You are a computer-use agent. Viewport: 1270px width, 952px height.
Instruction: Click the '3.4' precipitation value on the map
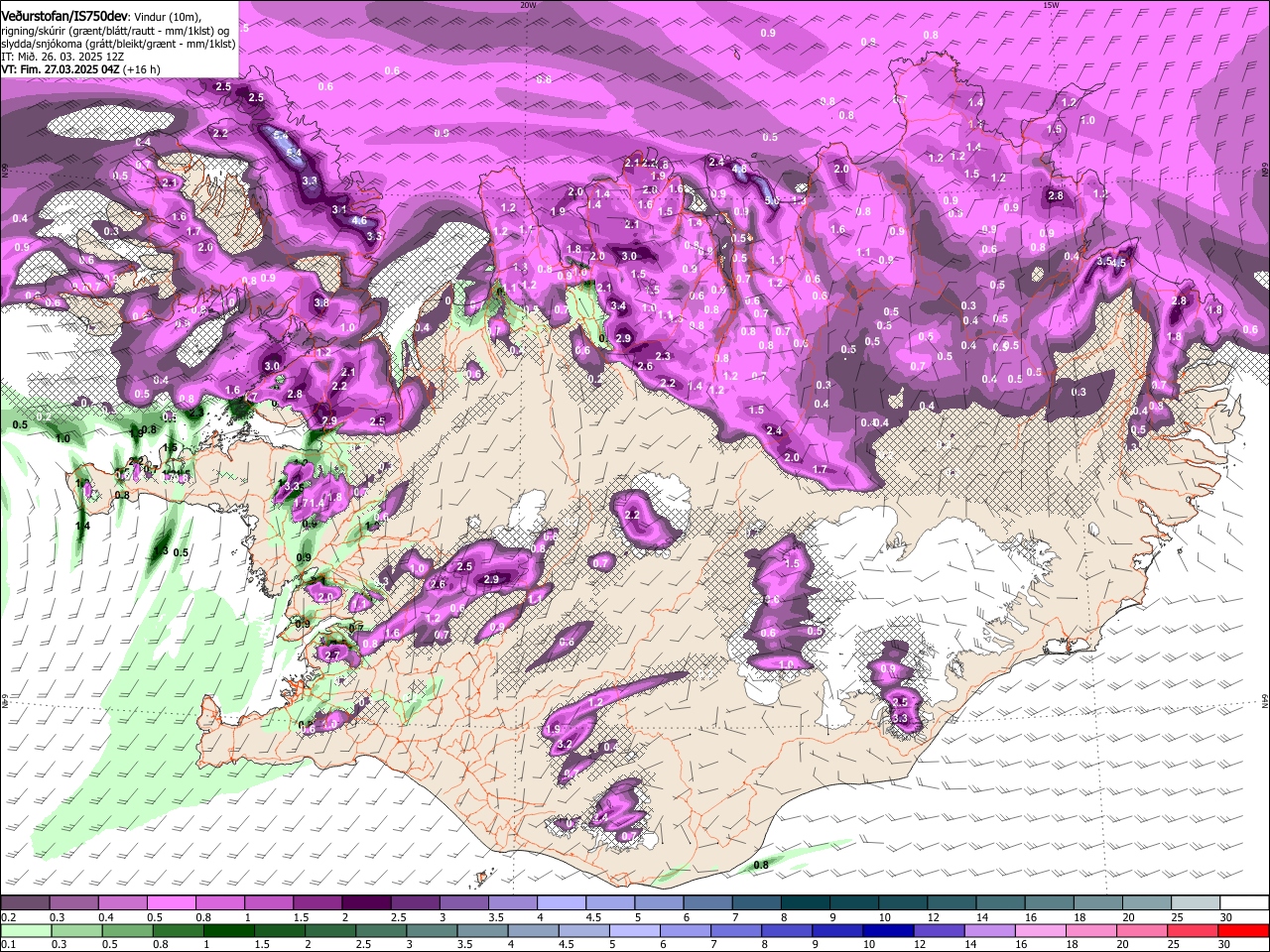click(x=619, y=305)
